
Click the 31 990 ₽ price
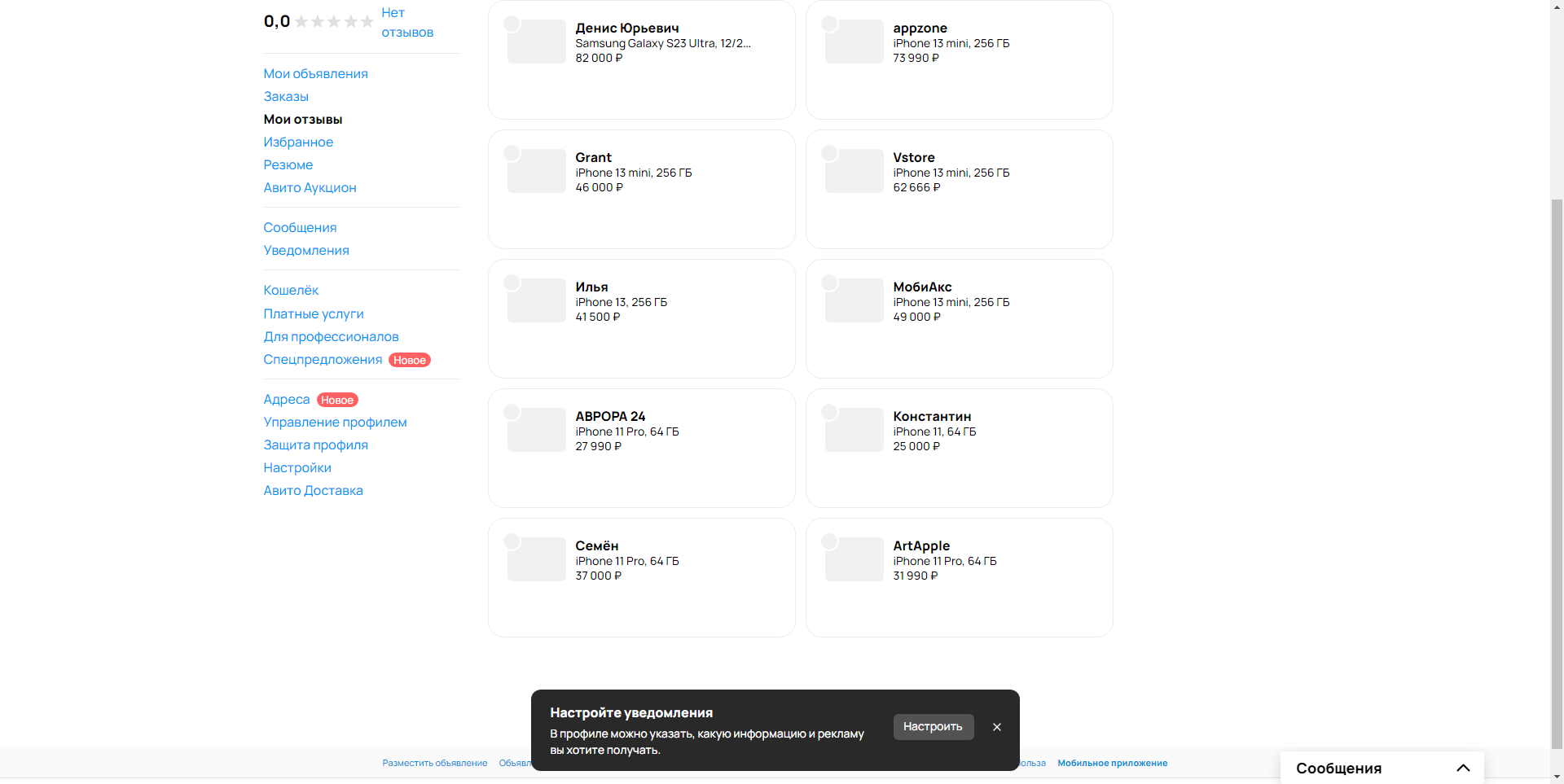coord(915,576)
